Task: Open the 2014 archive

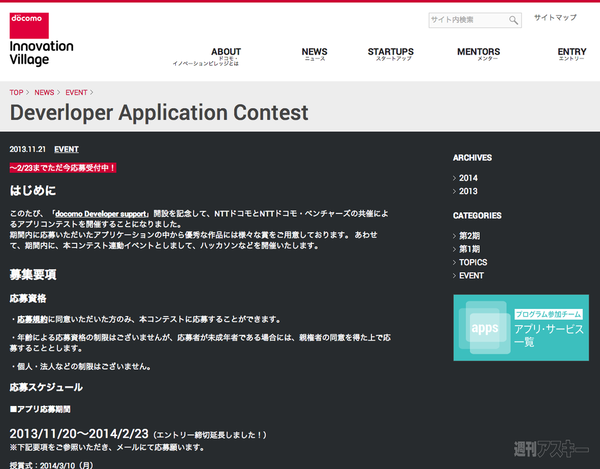Action: click(468, 178)
